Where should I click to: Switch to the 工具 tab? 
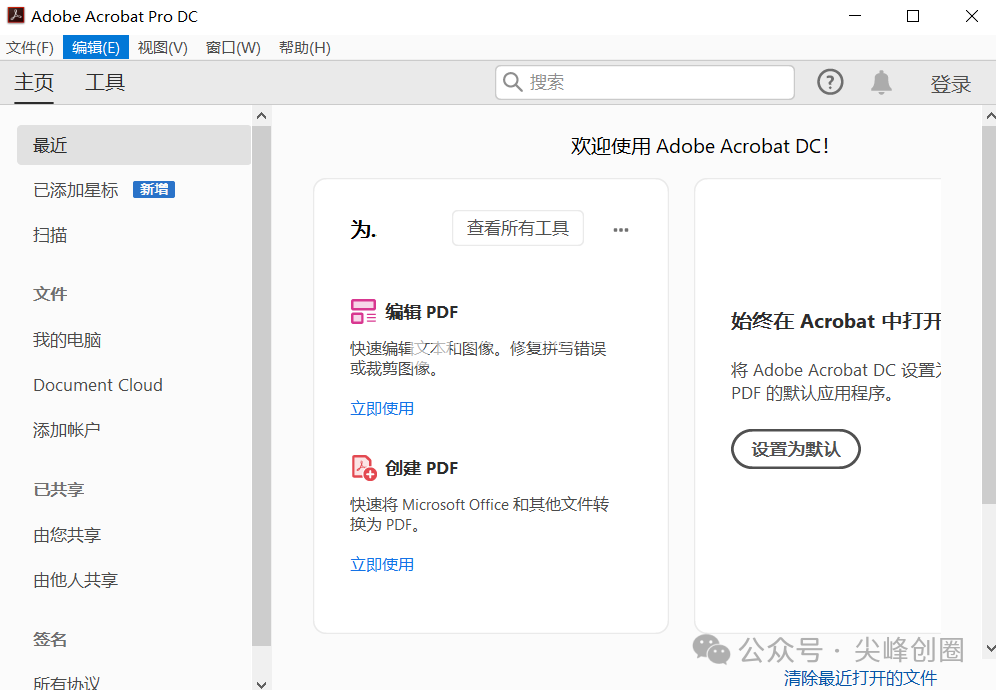(105, 83)
